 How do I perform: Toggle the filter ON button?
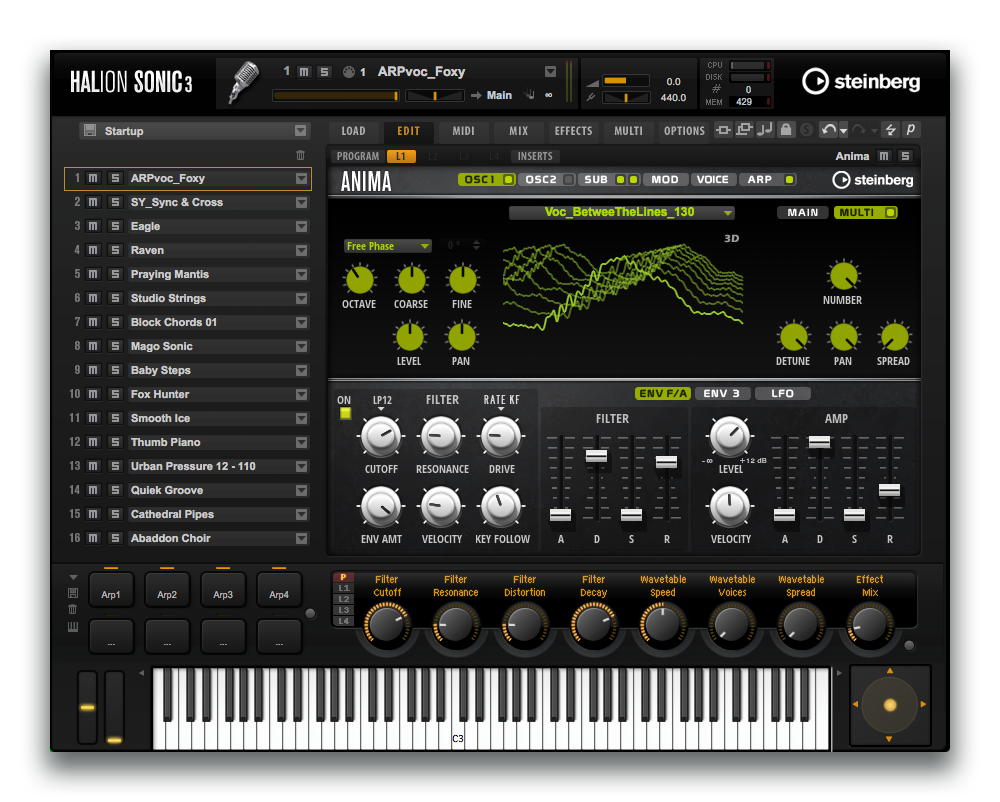pyautogui.click(x=345, y=413)
